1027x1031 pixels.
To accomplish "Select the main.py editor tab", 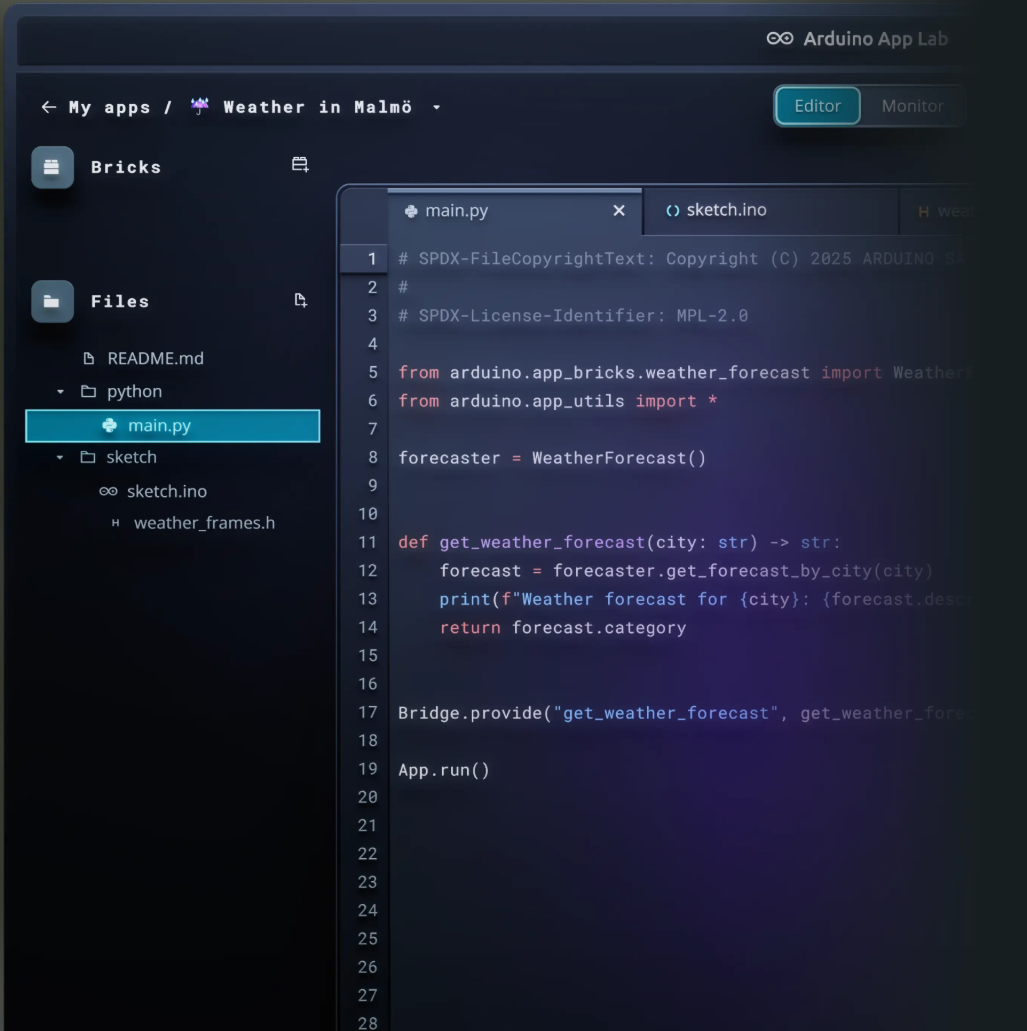I will pyautogui.click(x=456, y=211).
